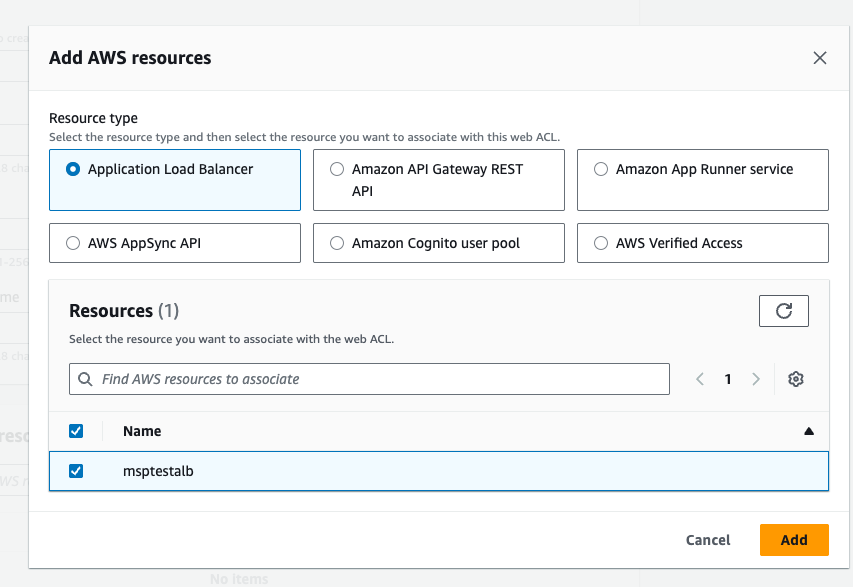Choose Amazon Cognito user pool option
The height and width of the screenshot is (587, 853).
(x=438, y=243)
